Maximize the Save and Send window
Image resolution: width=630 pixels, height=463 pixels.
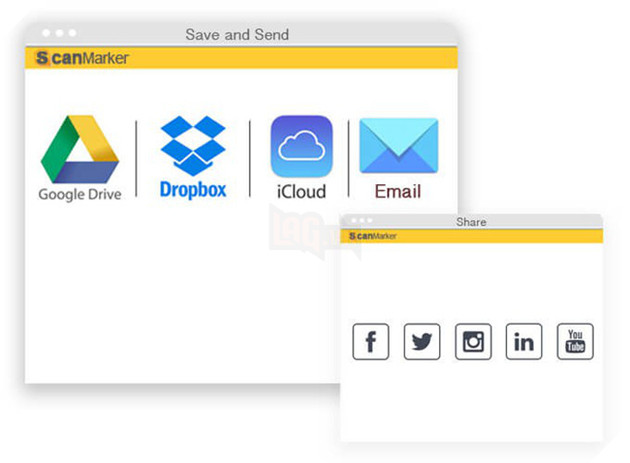coord(72,33)
